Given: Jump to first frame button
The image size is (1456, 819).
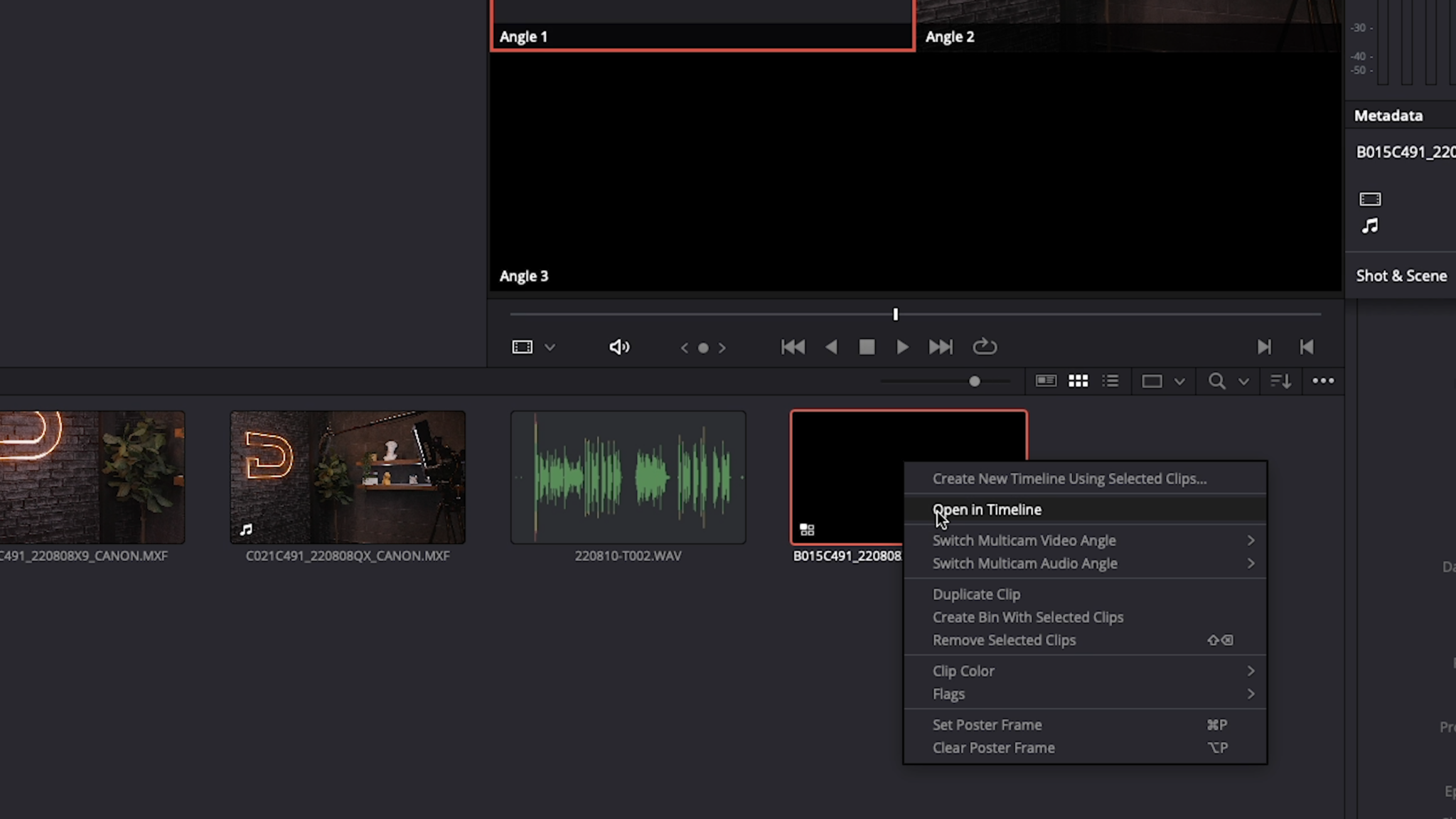Looking at the screenshot, I should pyautogui.click(x=793, y=347).
